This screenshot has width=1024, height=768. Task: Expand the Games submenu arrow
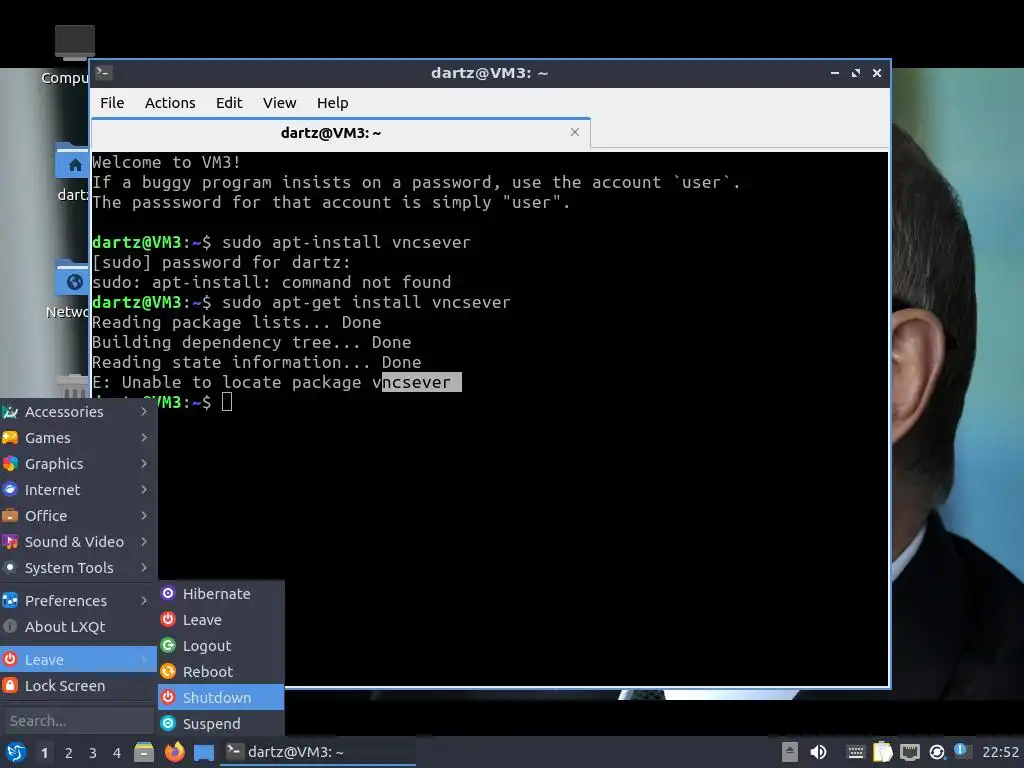[x=144, y=438]
